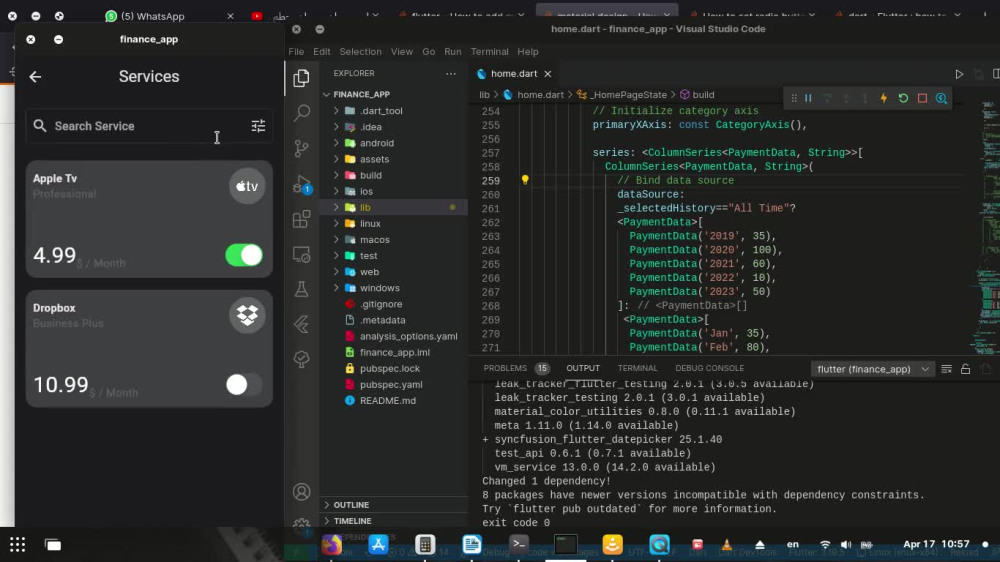Open the Selection menu
Viewport: 1000px width, 562px height.
pos(360,52)
